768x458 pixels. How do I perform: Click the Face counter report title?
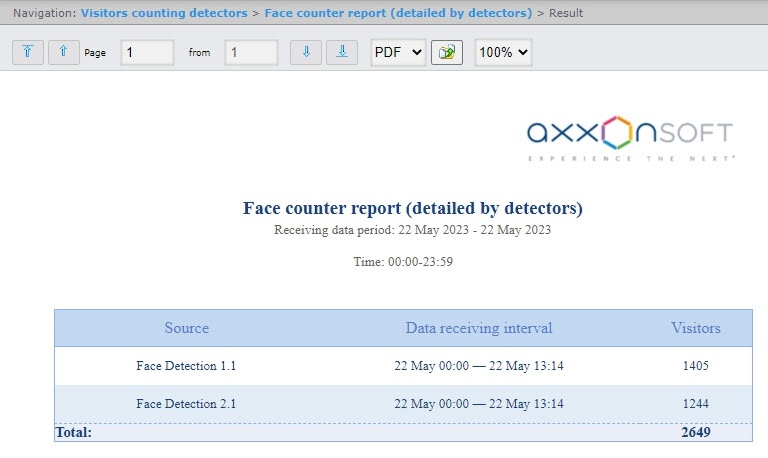coord(412,208)
